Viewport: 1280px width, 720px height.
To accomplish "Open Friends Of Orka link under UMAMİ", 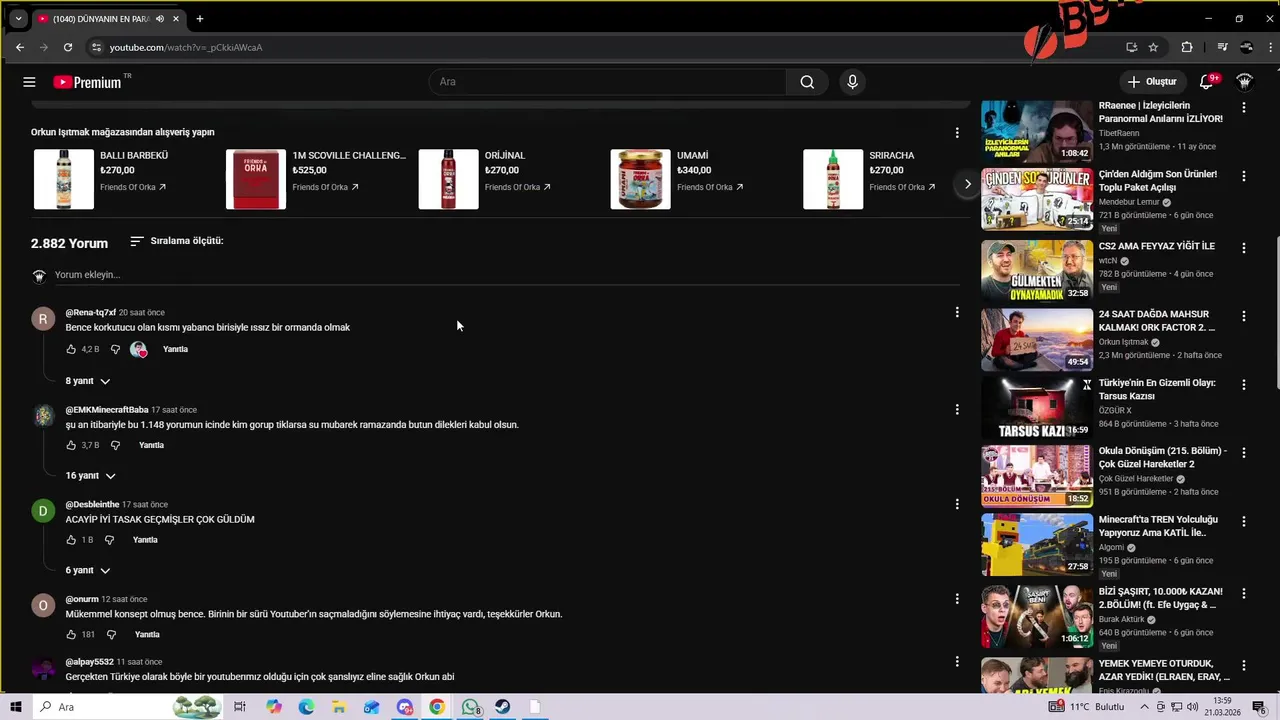I will tap(712, 187).
